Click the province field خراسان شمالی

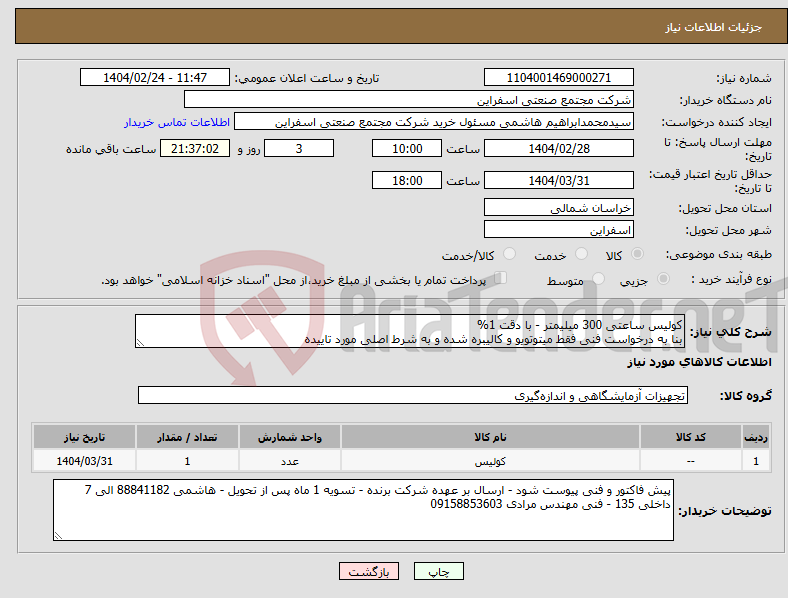pos(558,208)
